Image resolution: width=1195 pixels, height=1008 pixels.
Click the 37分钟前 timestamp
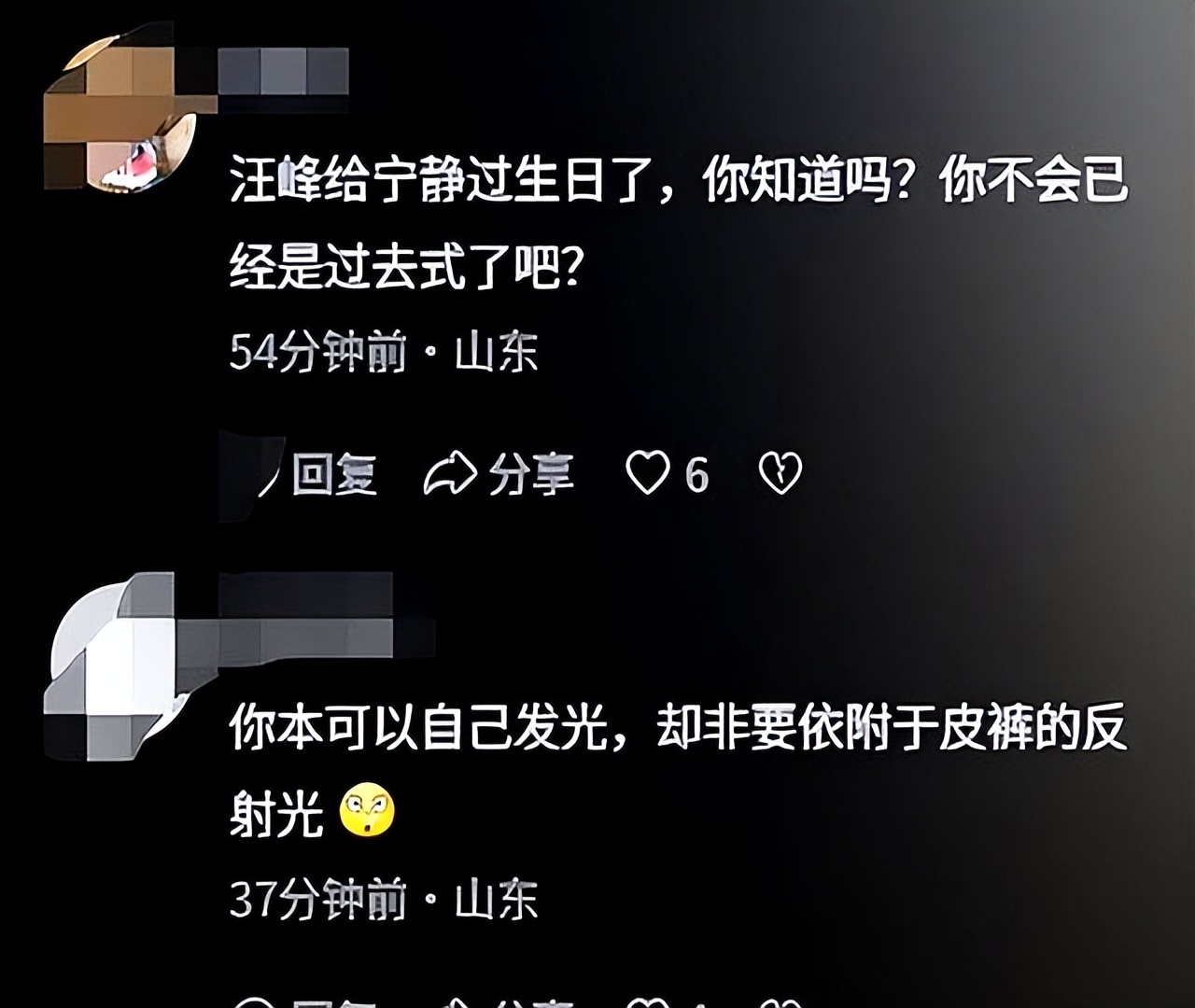(x=318, y=900)
